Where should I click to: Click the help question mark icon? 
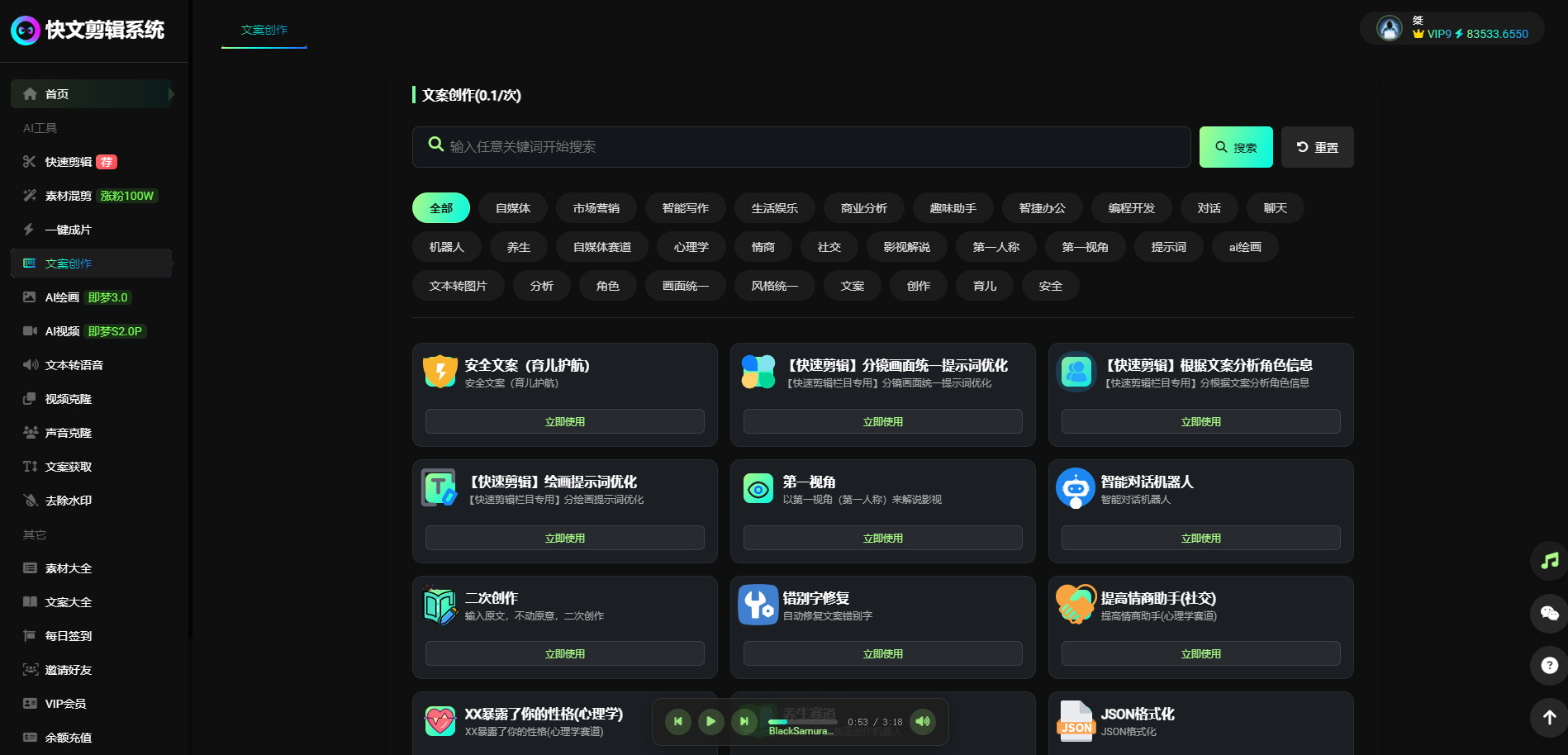pyautogui.click(x=1549, y=665)
